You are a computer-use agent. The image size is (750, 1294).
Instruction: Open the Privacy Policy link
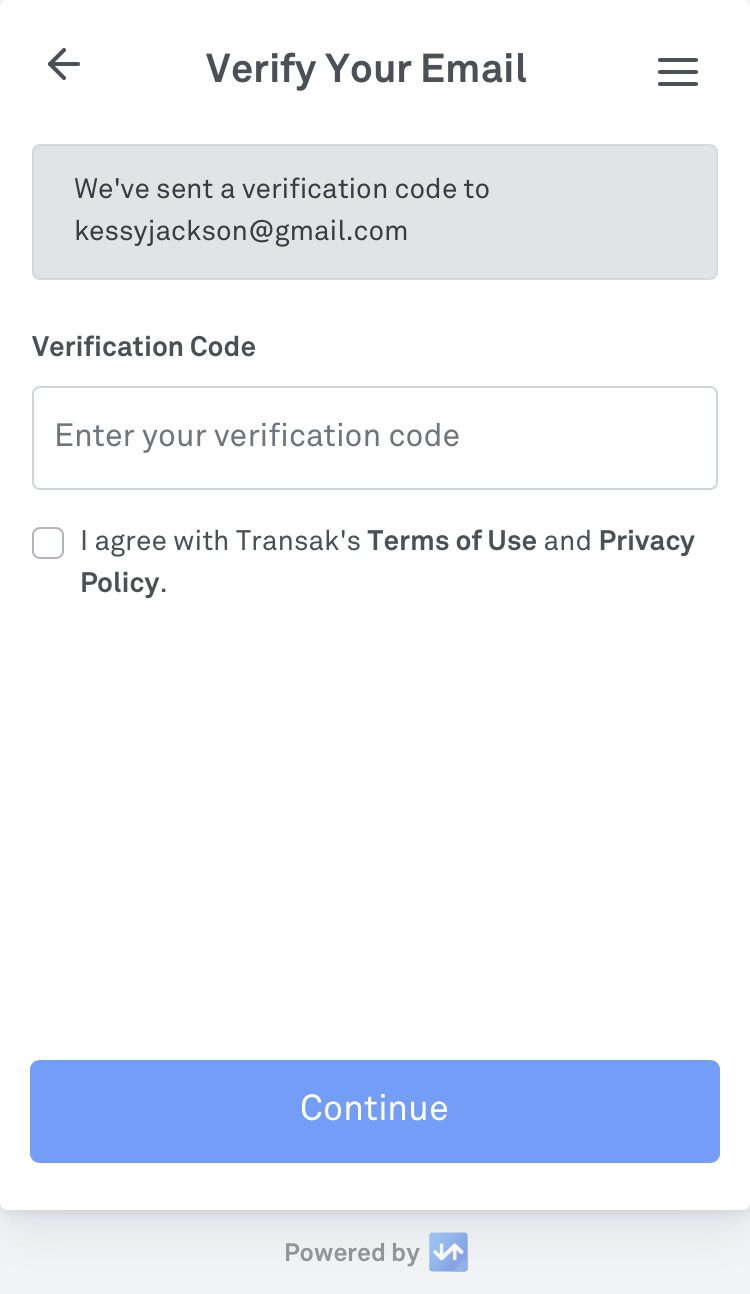[646, 541]
